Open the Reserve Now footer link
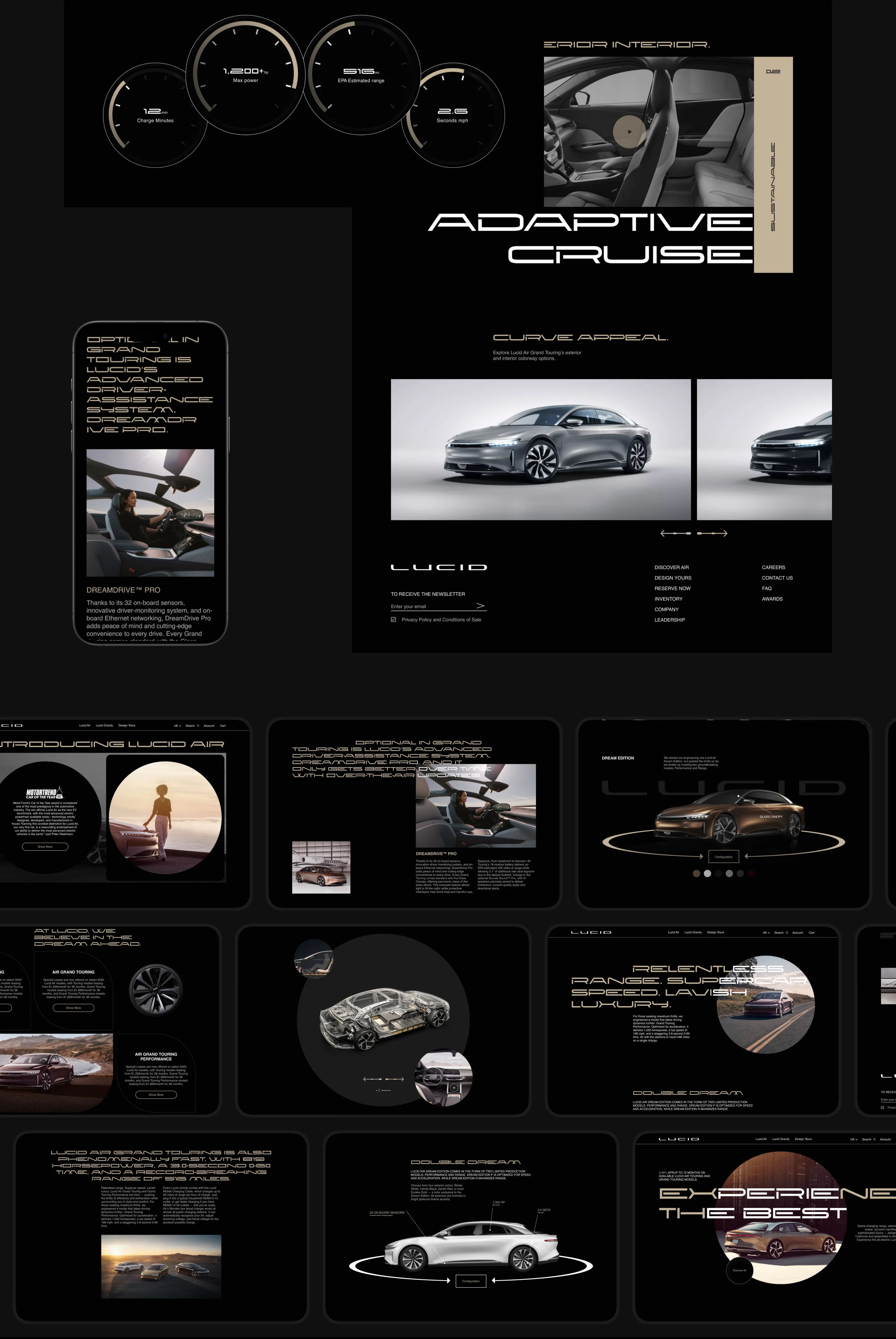The image size is (896, 1339). pos(672,589)
